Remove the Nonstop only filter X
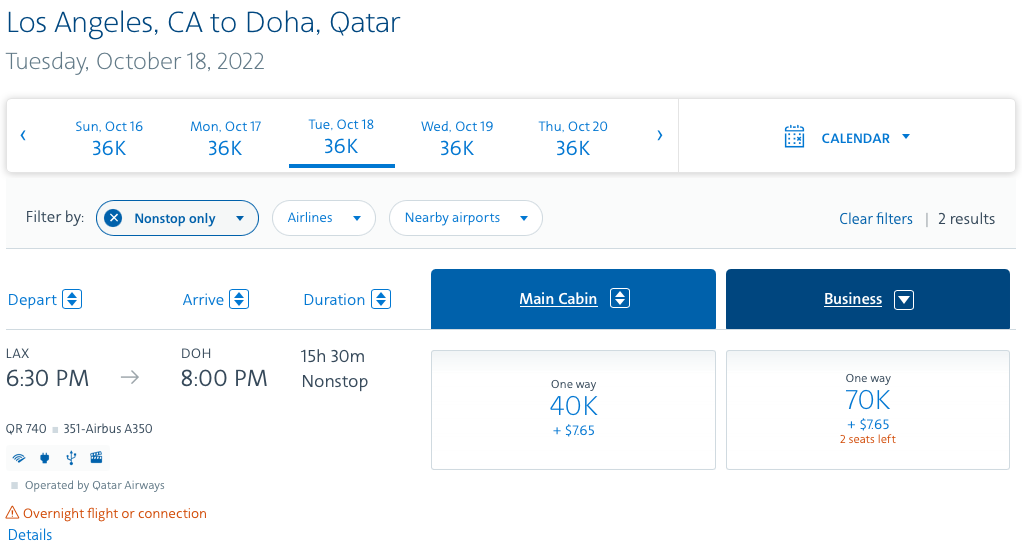 [x=113, y=218]
